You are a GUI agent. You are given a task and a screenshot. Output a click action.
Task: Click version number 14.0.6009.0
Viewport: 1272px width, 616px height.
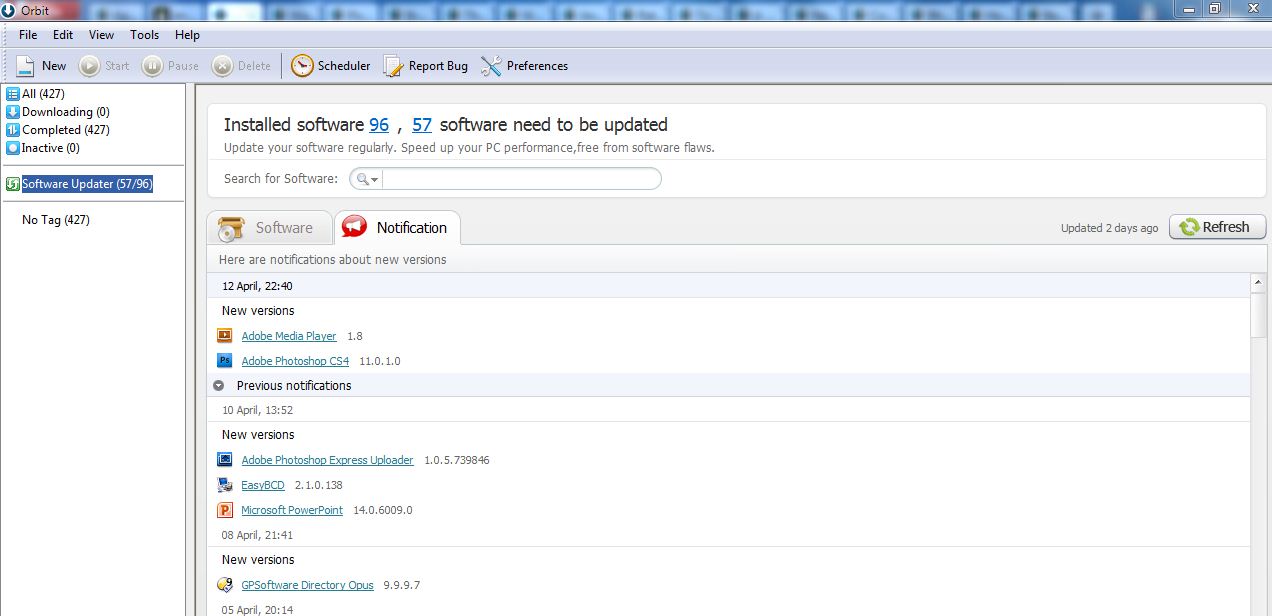click(x=382, y=510)
